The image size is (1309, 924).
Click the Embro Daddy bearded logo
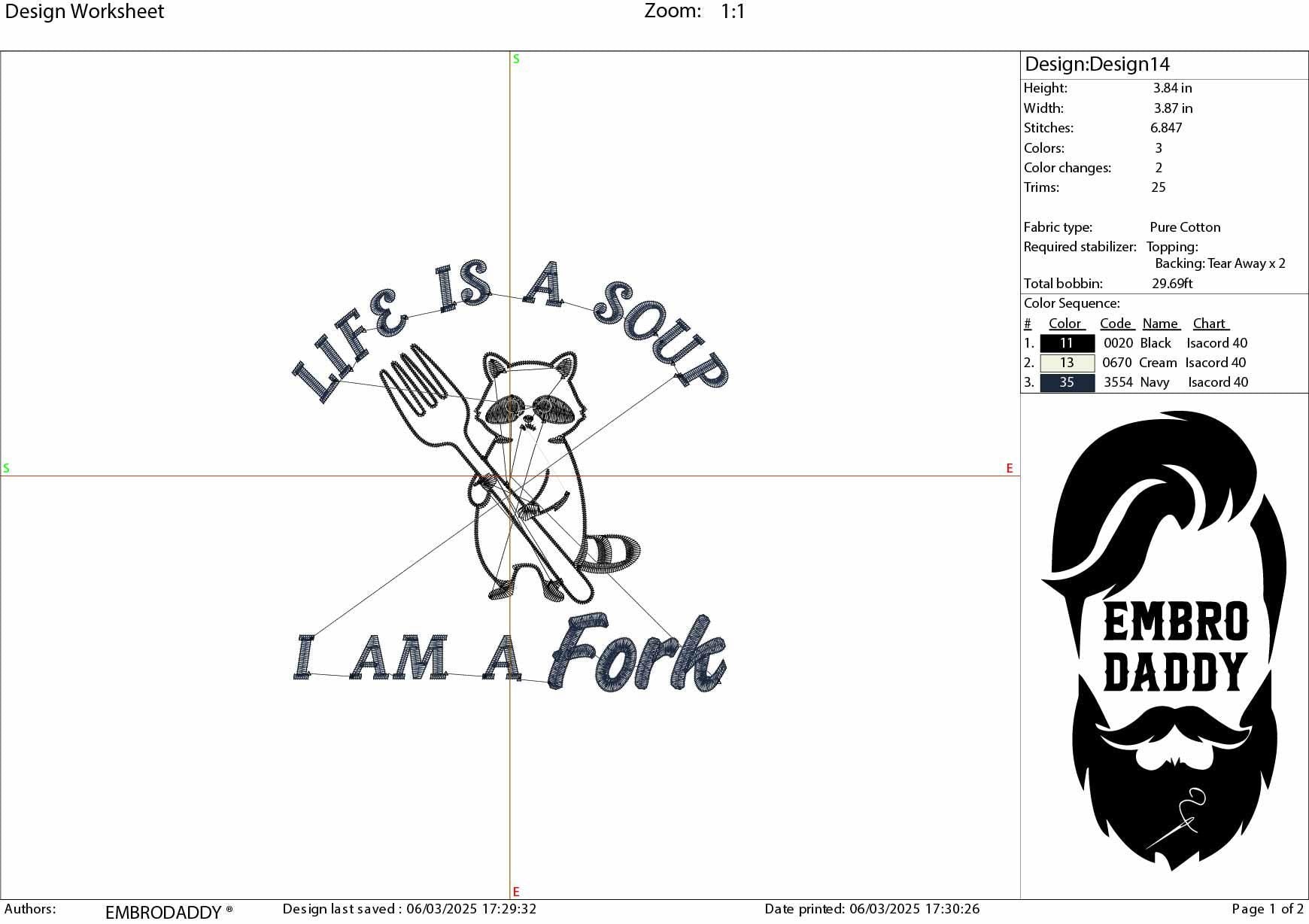(1164, 640)
